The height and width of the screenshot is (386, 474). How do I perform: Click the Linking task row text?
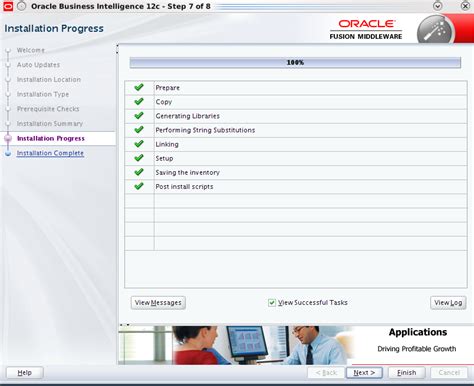pyautogui.click(x=167, y=144)
